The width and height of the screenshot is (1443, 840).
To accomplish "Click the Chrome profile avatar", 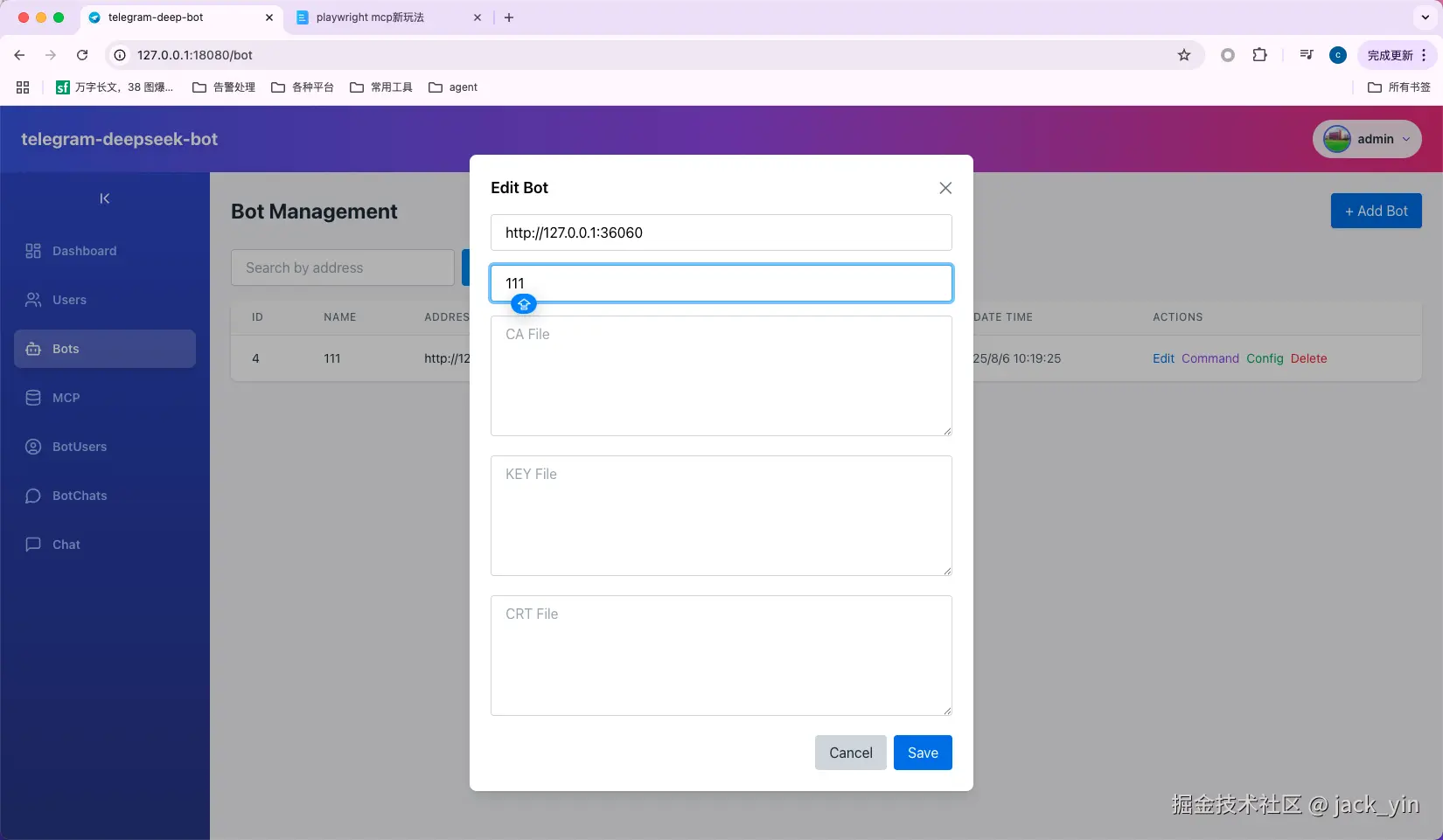I will point(1338,55).
